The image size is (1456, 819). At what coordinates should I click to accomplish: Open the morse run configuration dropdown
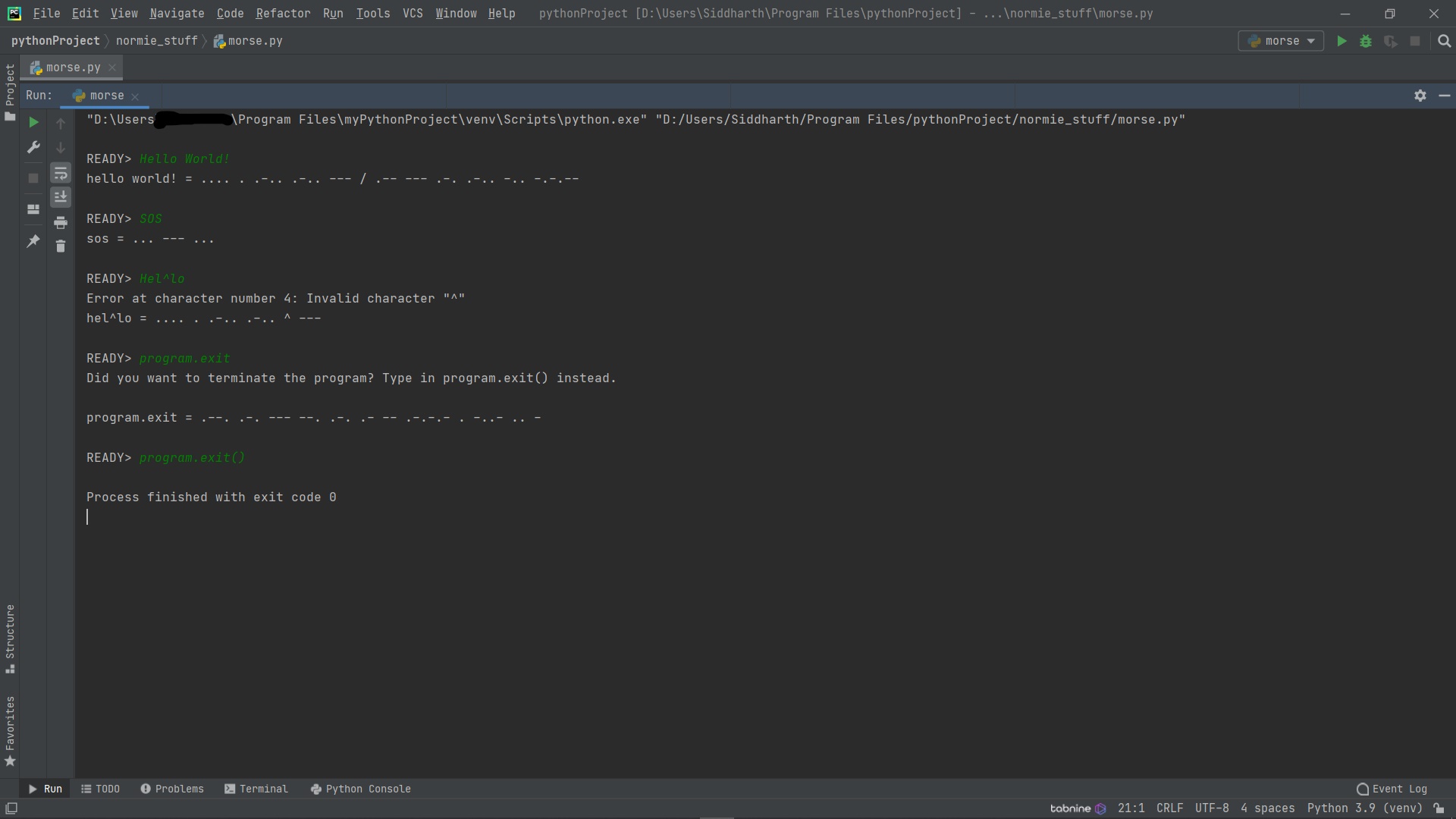coord(1281,41)
